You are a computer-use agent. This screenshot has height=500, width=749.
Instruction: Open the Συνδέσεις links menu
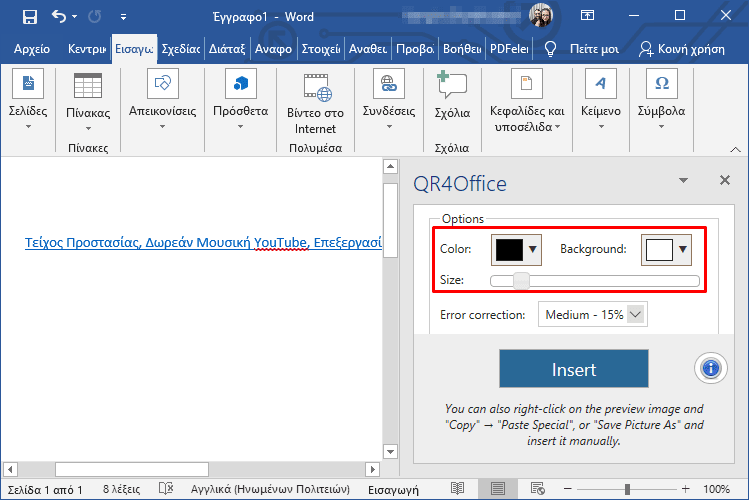pyautogui.click(x=389, y=100)
